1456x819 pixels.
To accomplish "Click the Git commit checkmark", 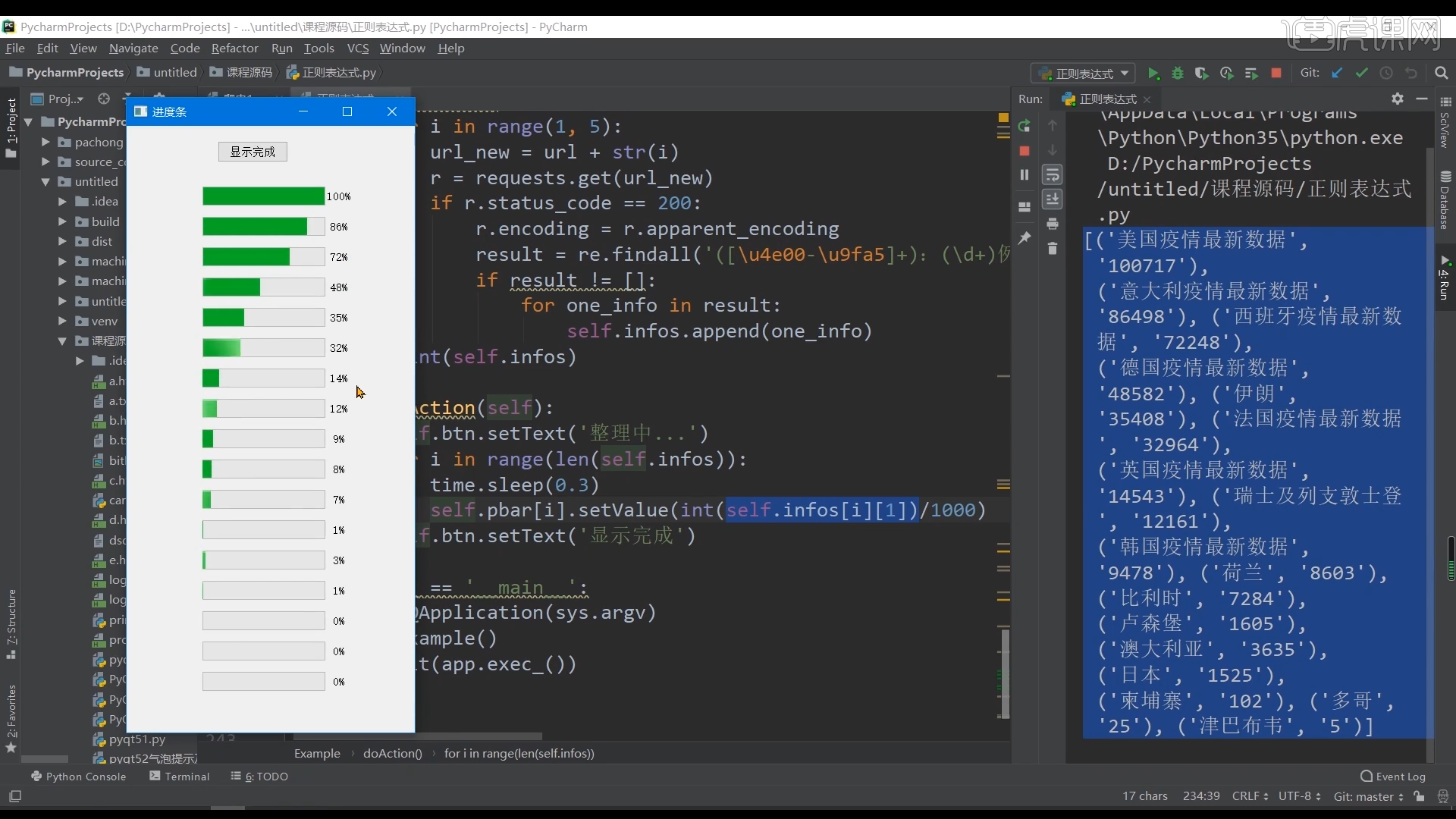I will (1362, 73).
